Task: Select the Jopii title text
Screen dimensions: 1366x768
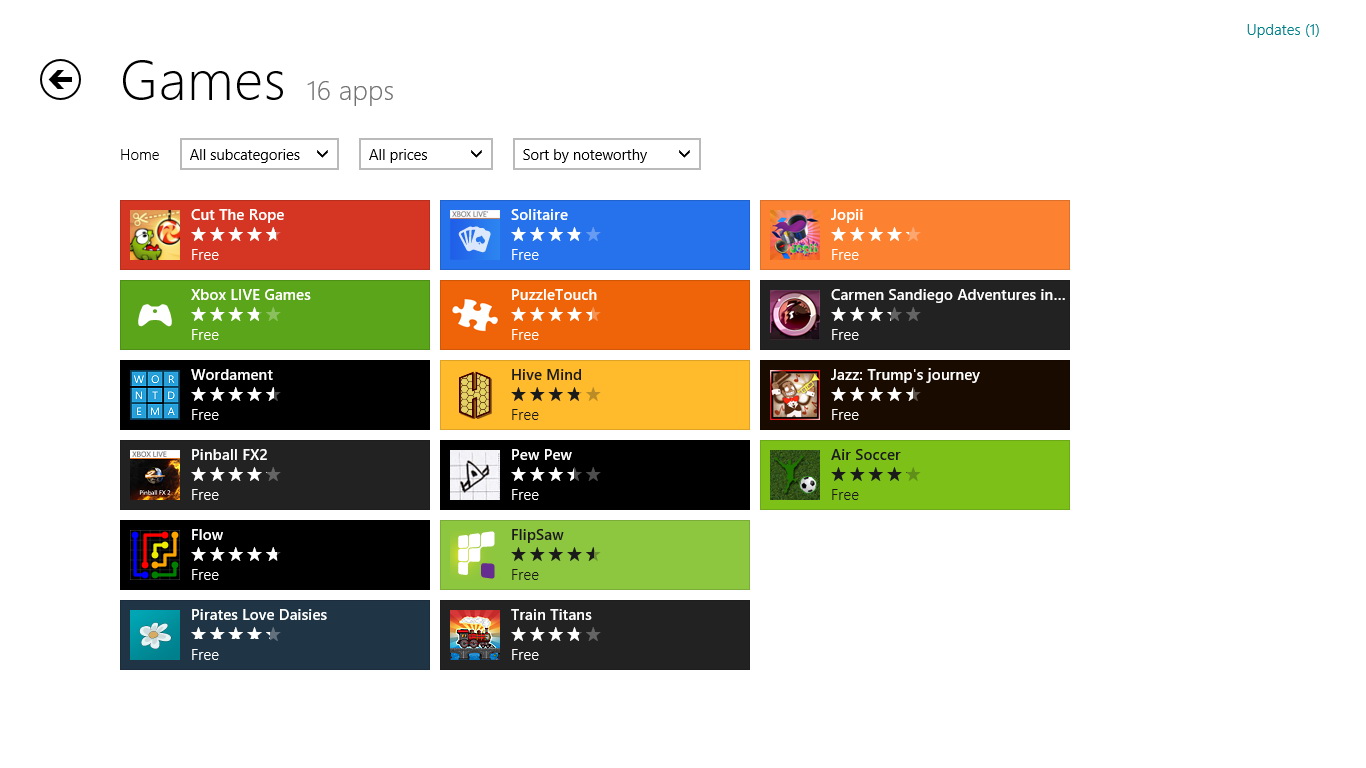Action: [x=847, y=215]
